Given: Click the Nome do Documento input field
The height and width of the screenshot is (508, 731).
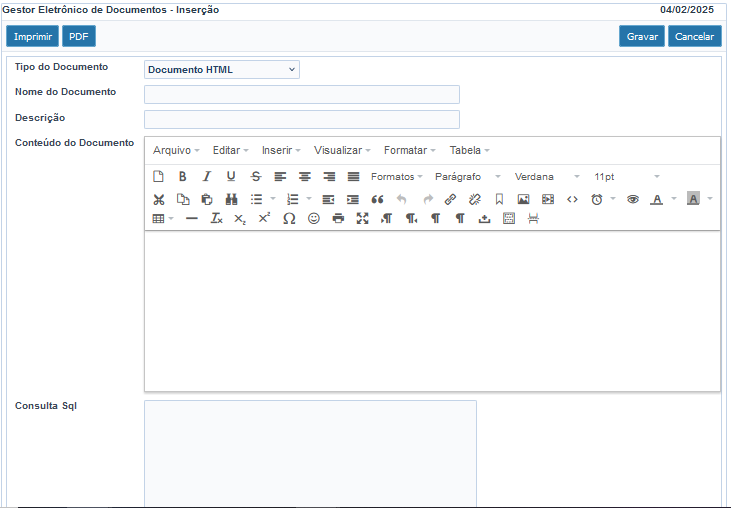Looking at the screenshot, I should [302, 94].
